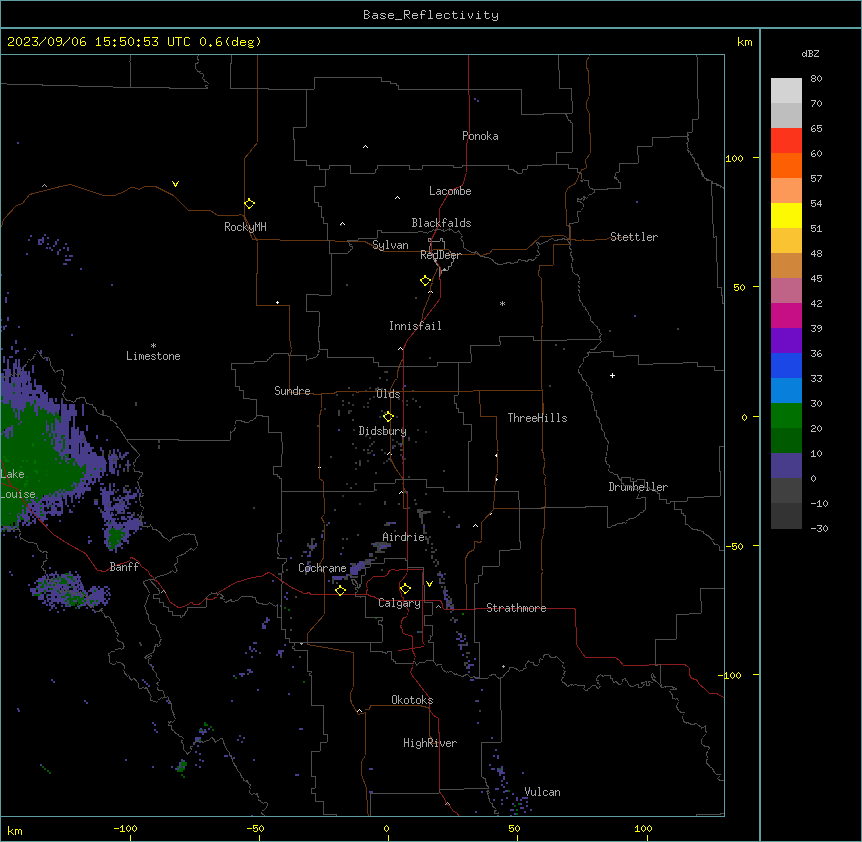Click the yellow station marker near Olds
The image size is (862, 842).
coord(388,417)
